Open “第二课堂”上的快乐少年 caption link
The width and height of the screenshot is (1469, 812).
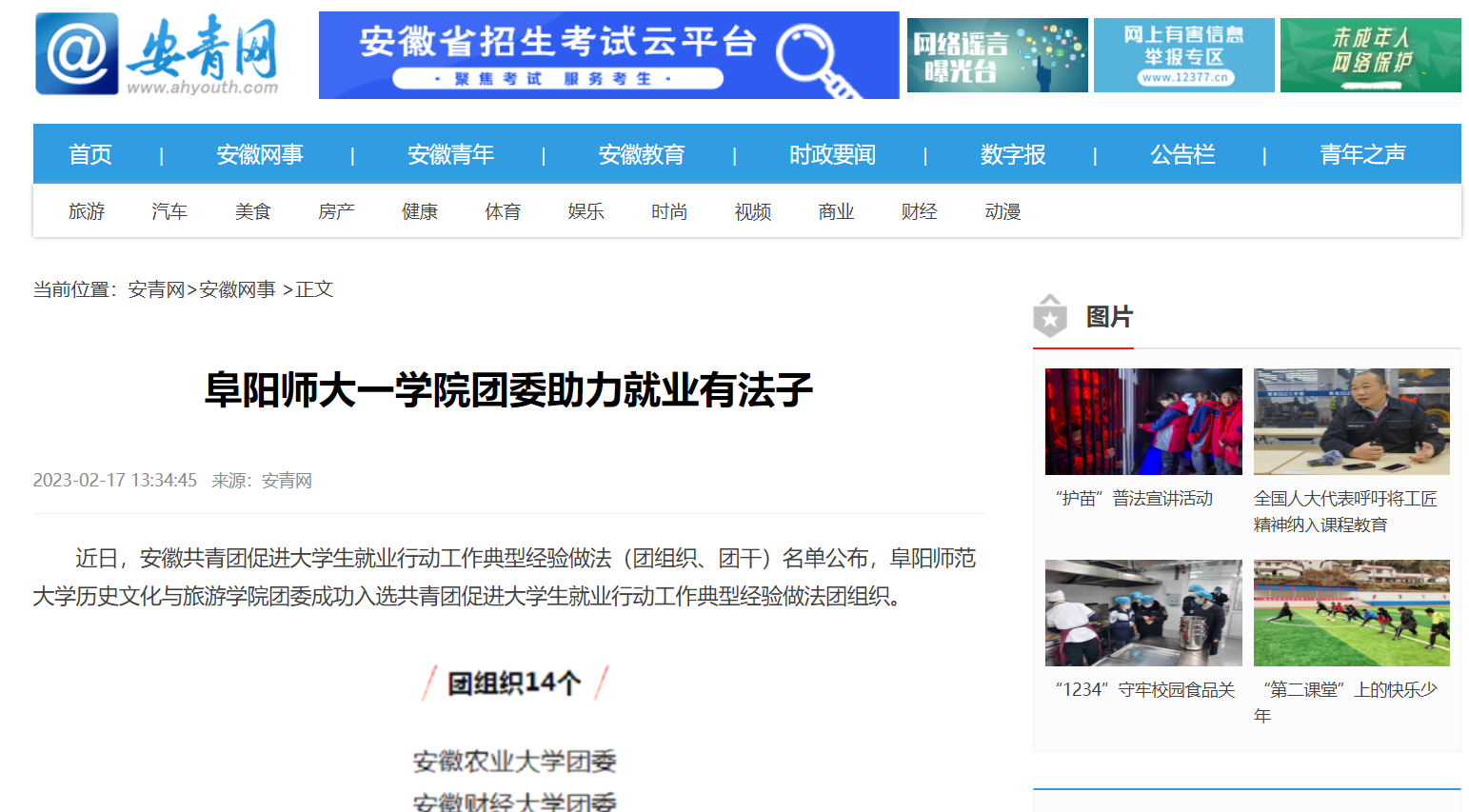click(x=1350, y=689)
